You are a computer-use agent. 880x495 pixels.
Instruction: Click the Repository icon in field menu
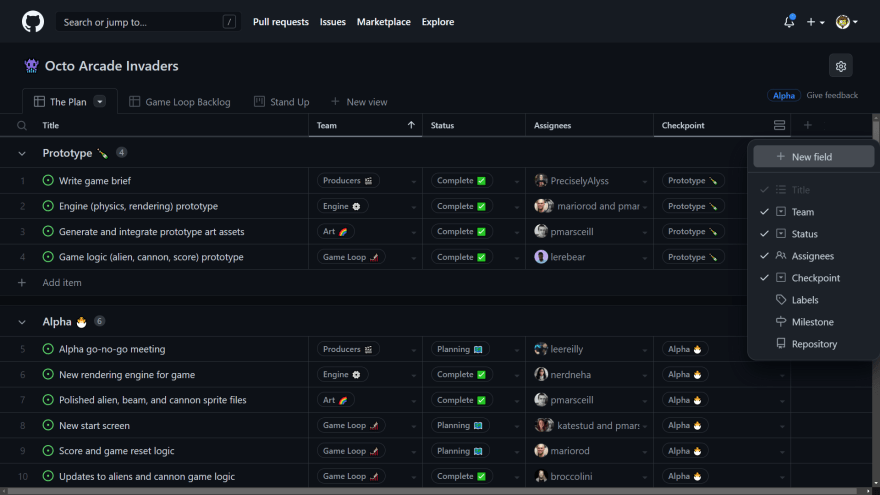[x=781, y=343]
